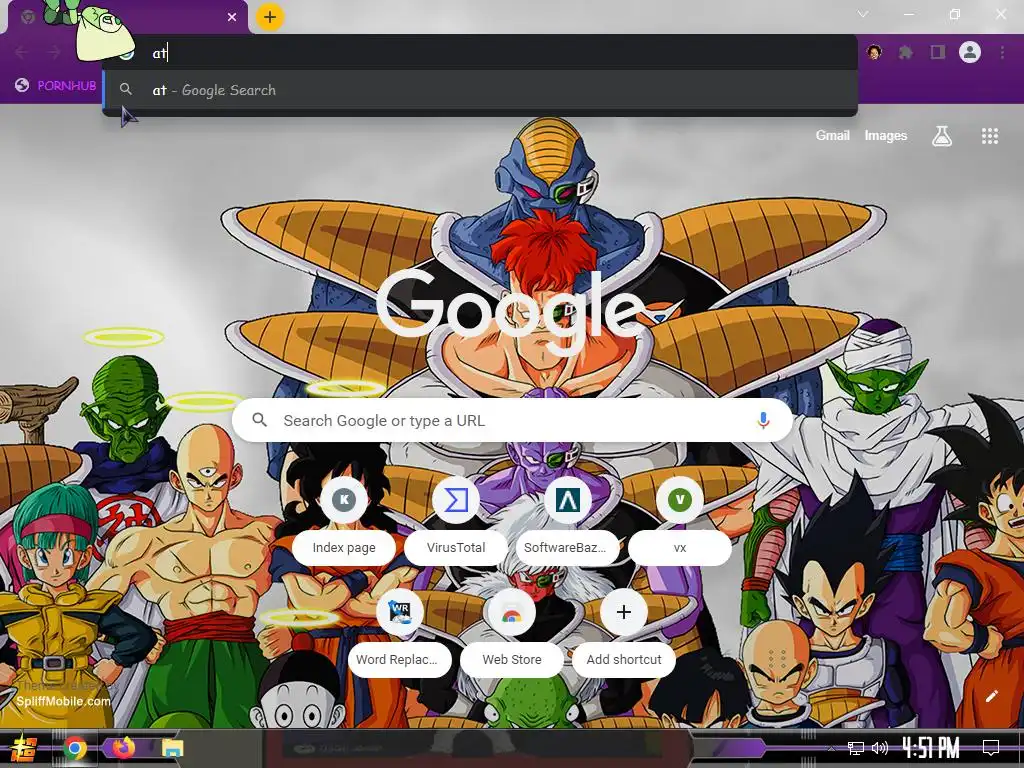1024x768 pixels.
Task: Open the Chrome three-dot menu
Action: (x=1002, y=52)
